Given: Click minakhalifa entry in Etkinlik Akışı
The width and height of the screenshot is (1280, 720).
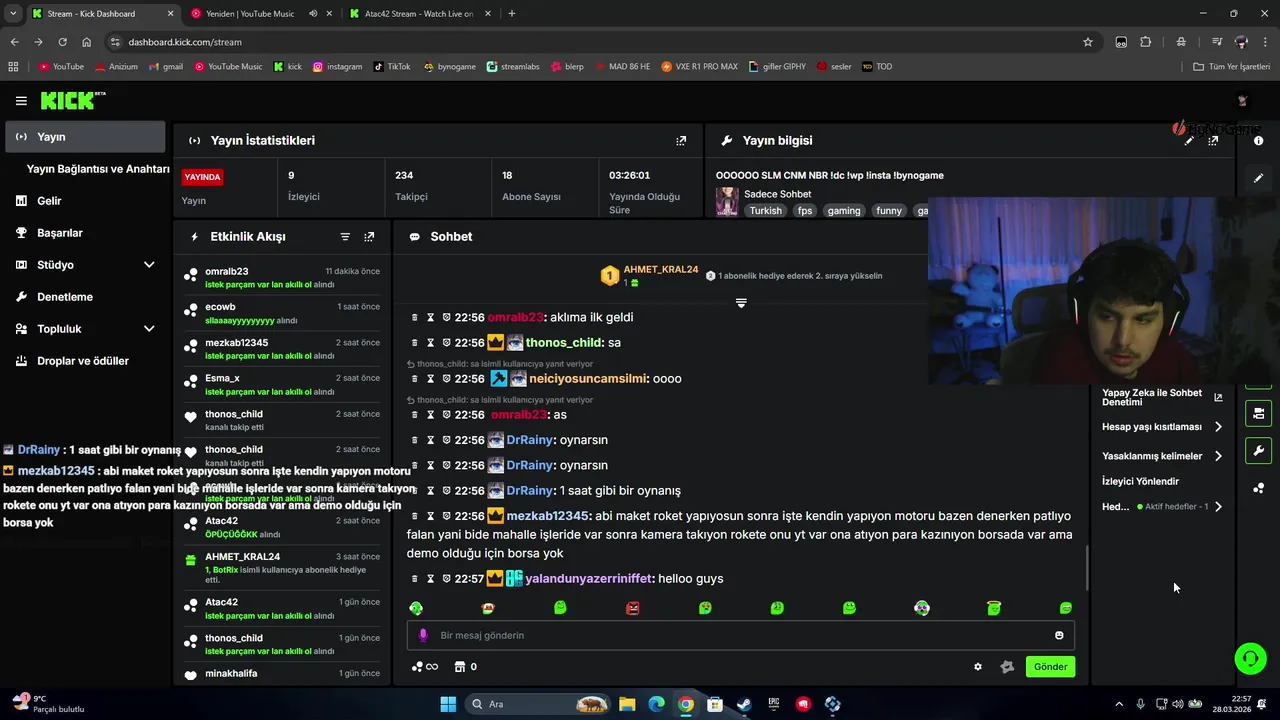Looking at the screenshot, I should [x=283, y=673].
